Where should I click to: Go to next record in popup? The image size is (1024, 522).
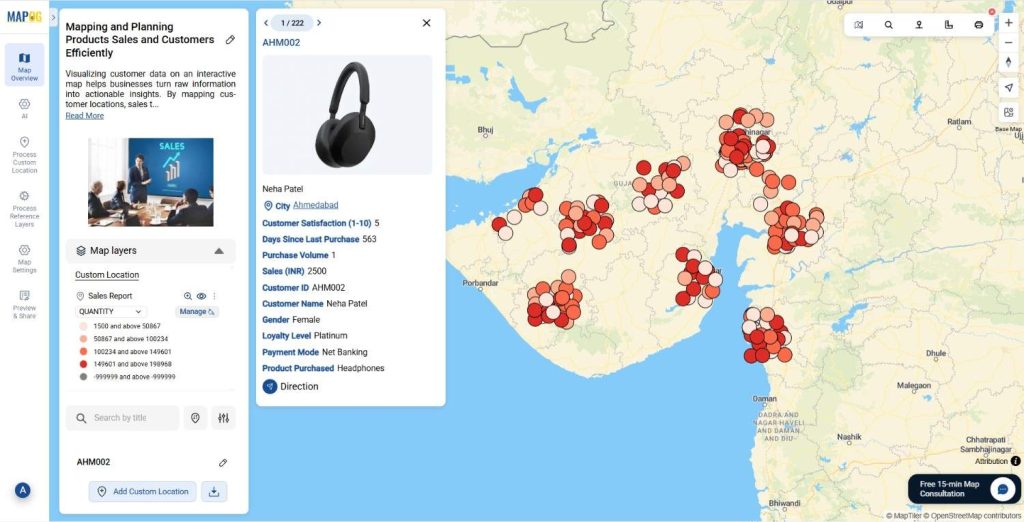point(319,23)
